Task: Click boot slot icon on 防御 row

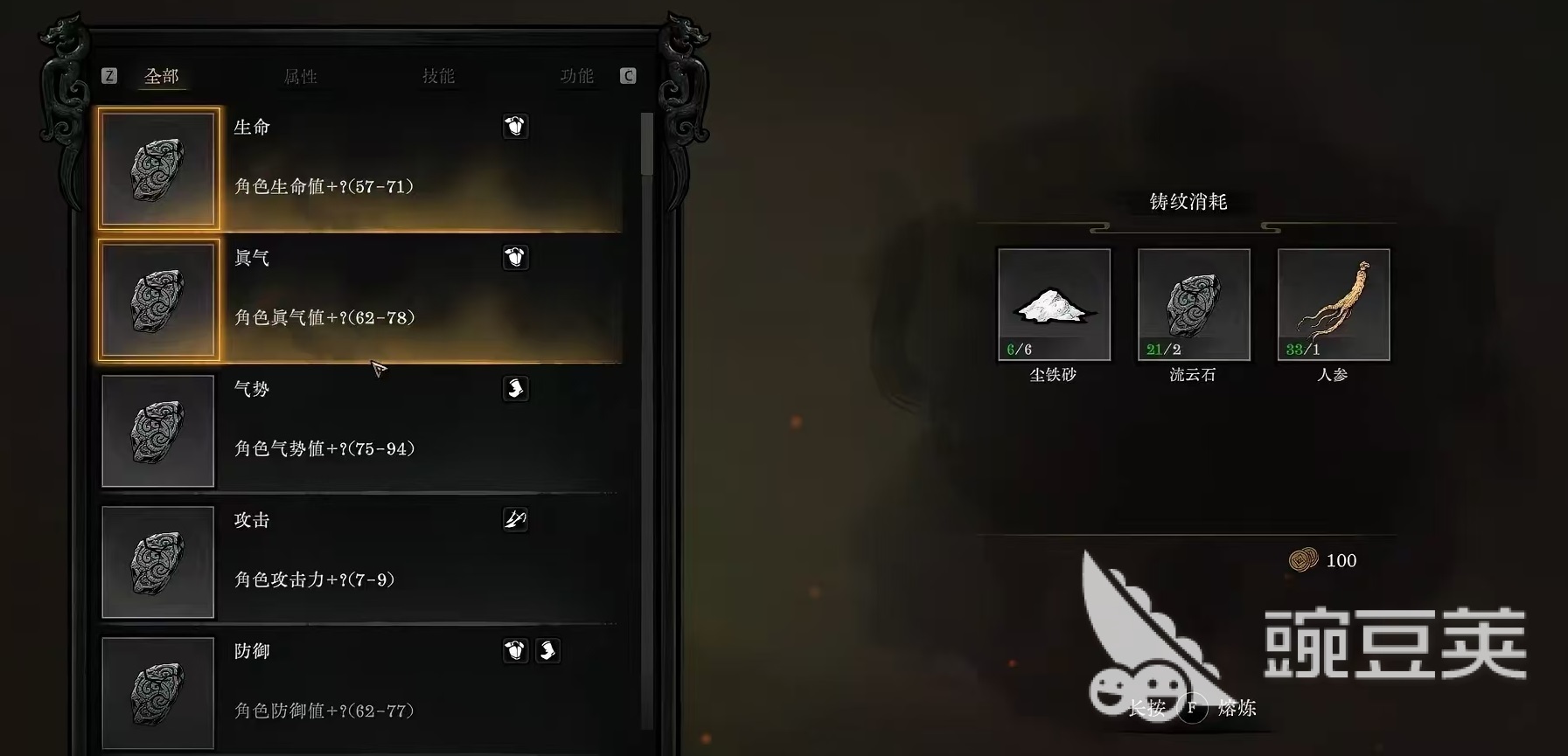Action: tap(547, 651)
